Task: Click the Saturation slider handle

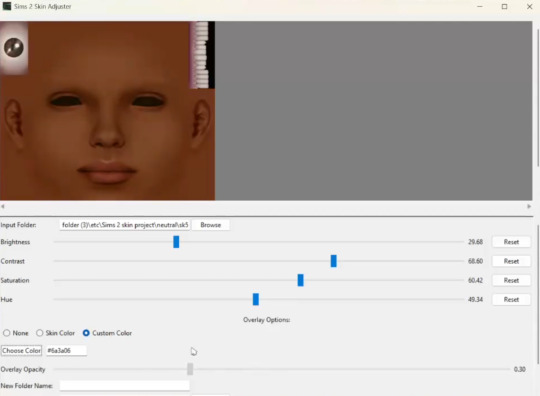Action: click(x=300, y=280)
